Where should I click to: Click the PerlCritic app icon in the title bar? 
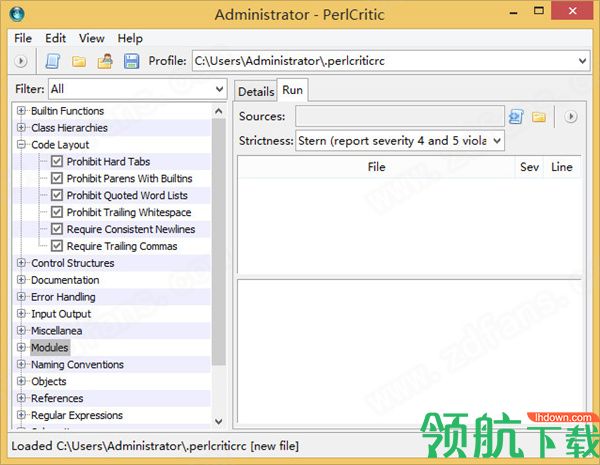17,15
